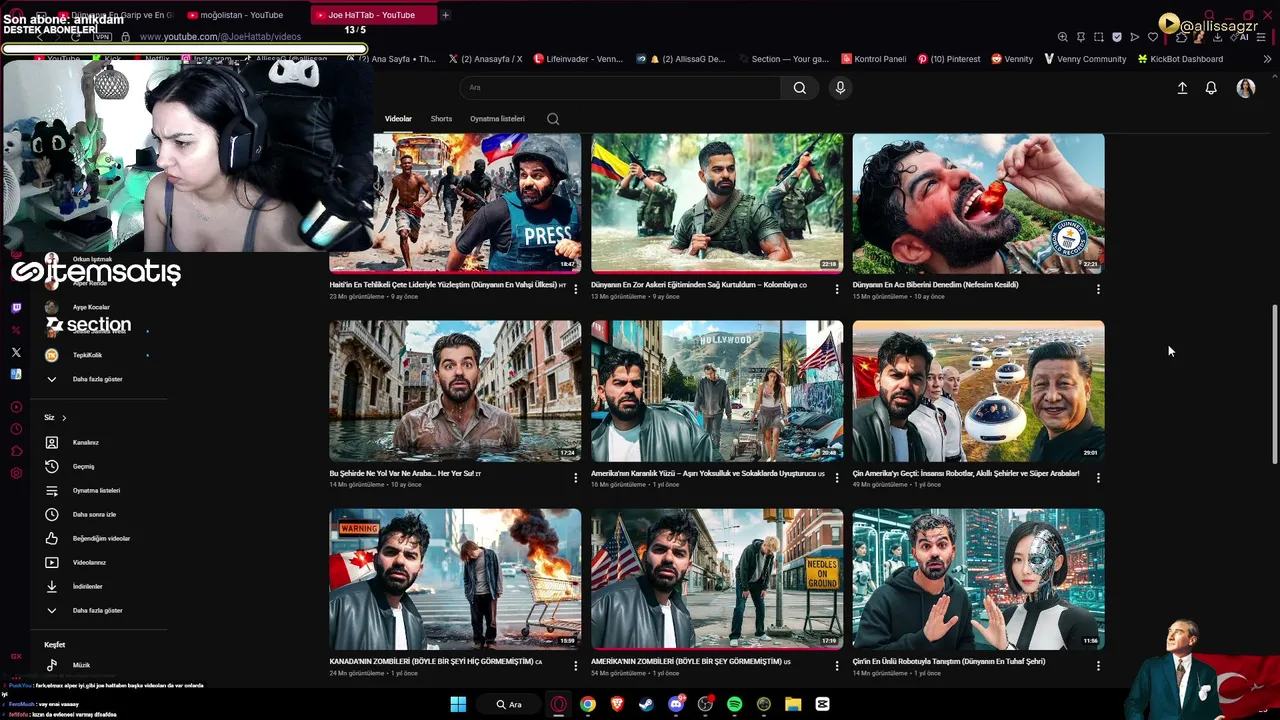This screenshot has height=720, width=1280.
Task: Click the YouTube search input field
Action: pyautogui.click(x=621, y=88)
